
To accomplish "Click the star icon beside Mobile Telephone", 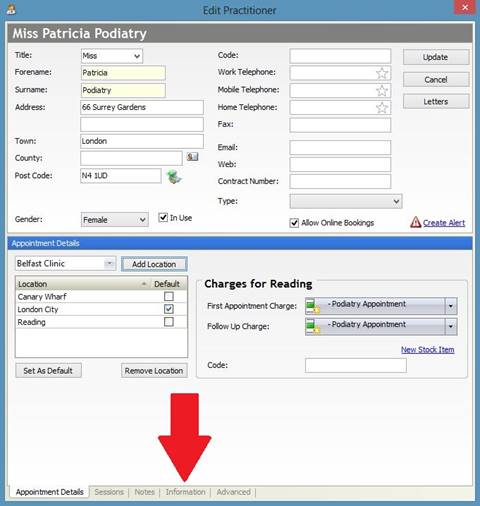I will tap(382, 90).
